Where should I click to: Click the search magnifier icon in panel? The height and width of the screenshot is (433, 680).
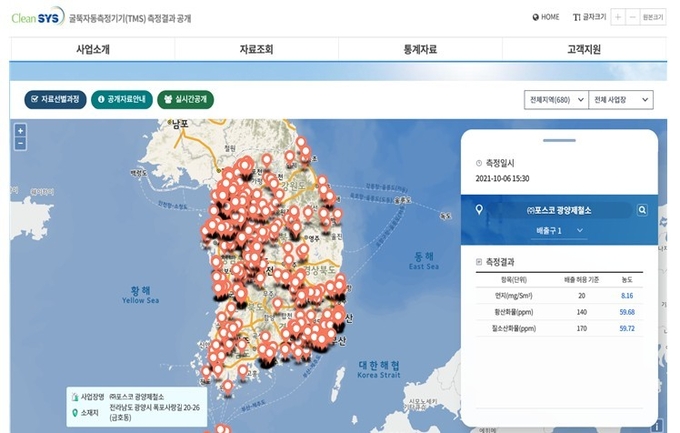click(642, 210)
